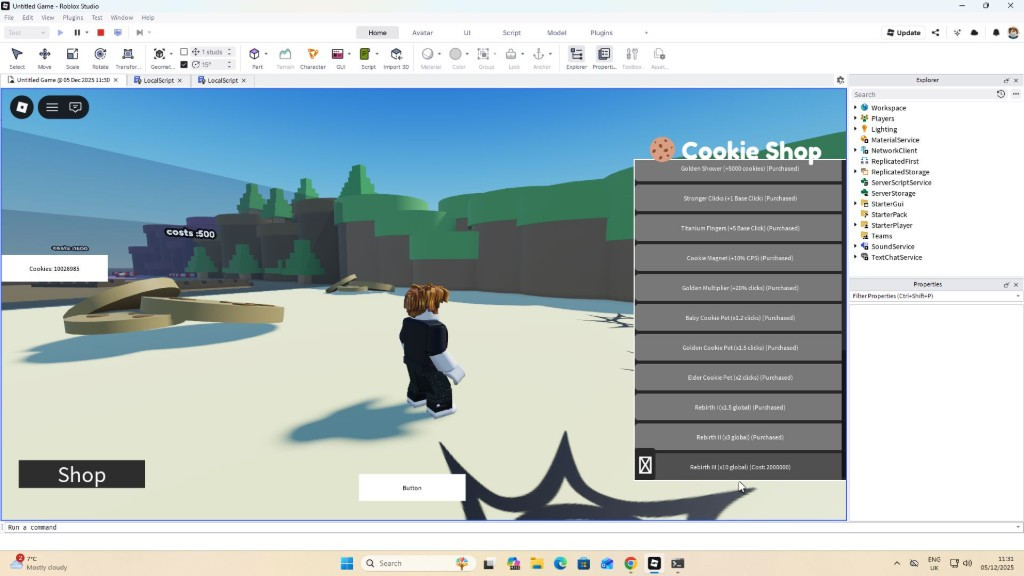Image resolution: width=1024 pixels, height=576 pixels.
Task: Switch to the Avatar ribbon tab
Action: pos(423,33)
